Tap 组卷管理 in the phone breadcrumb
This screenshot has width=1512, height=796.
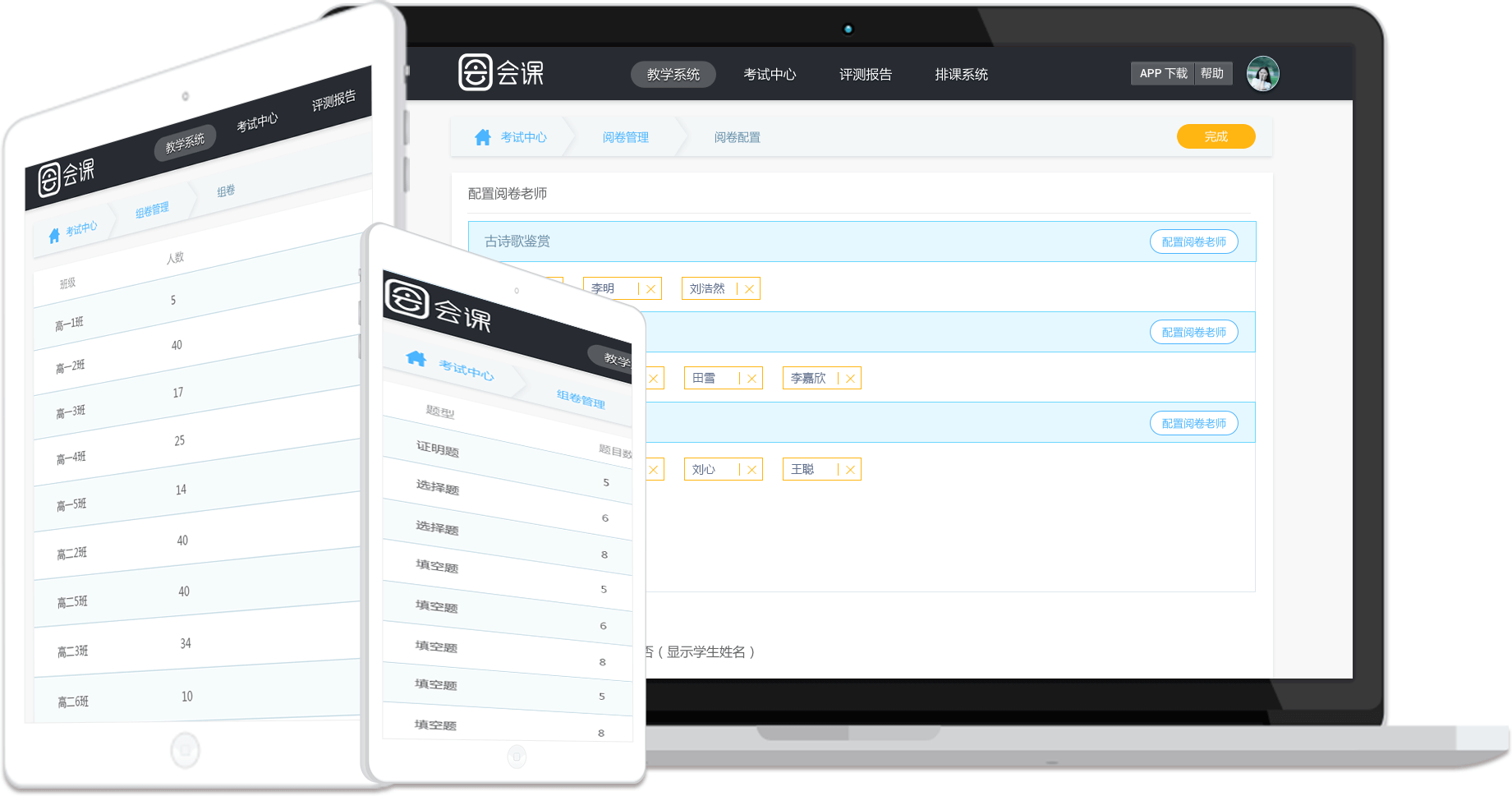pos(581,399)
